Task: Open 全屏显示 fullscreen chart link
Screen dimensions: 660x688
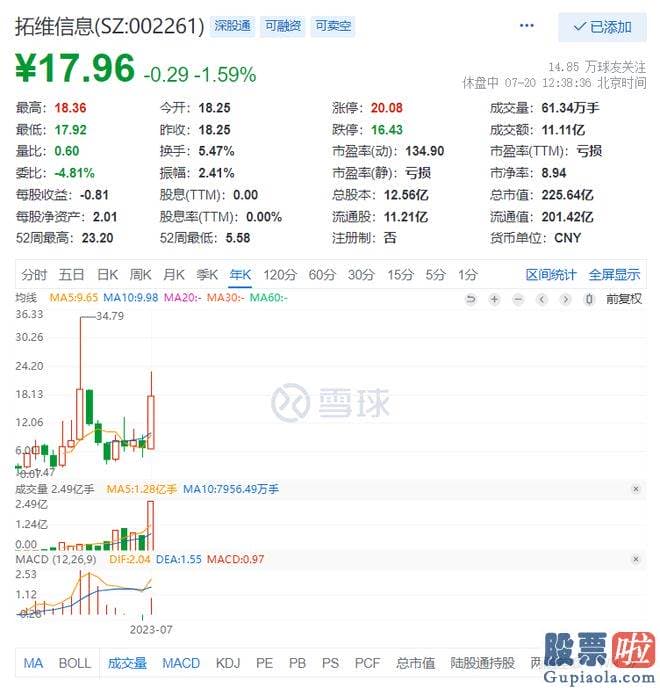Action: pyautogui.click(x=614, y=275)
